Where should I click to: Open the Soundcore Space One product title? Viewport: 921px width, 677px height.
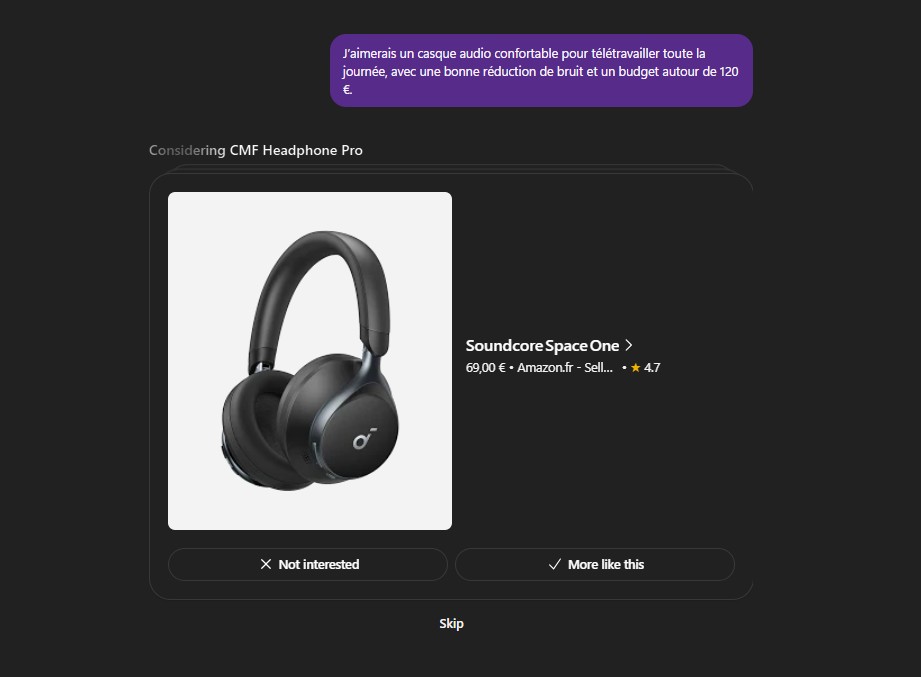pyautogui.click(x=542, y=345)
